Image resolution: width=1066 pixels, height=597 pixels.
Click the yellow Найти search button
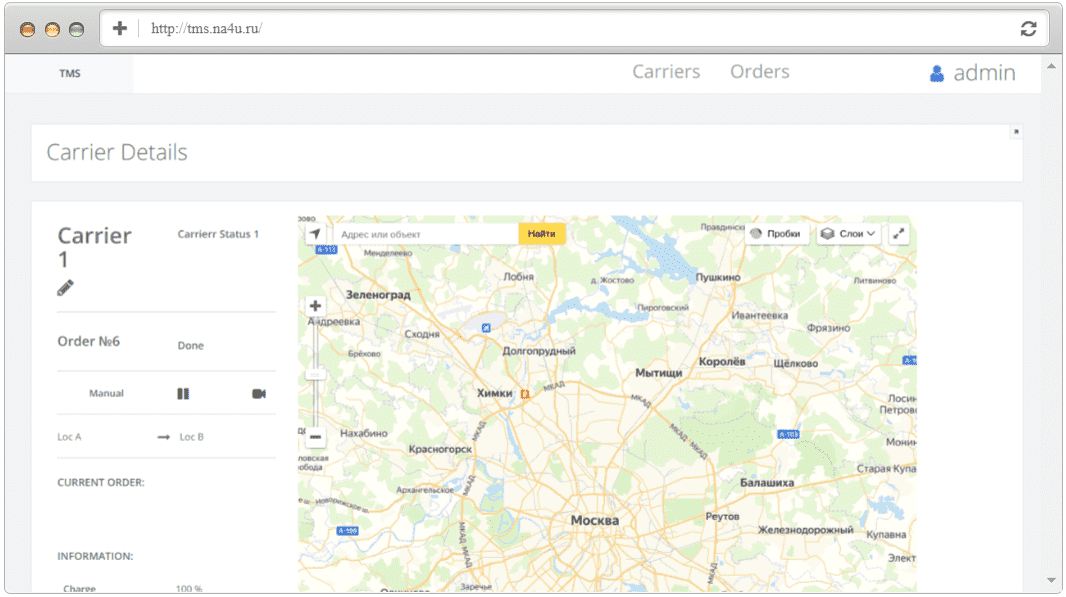tap(542, 234)
